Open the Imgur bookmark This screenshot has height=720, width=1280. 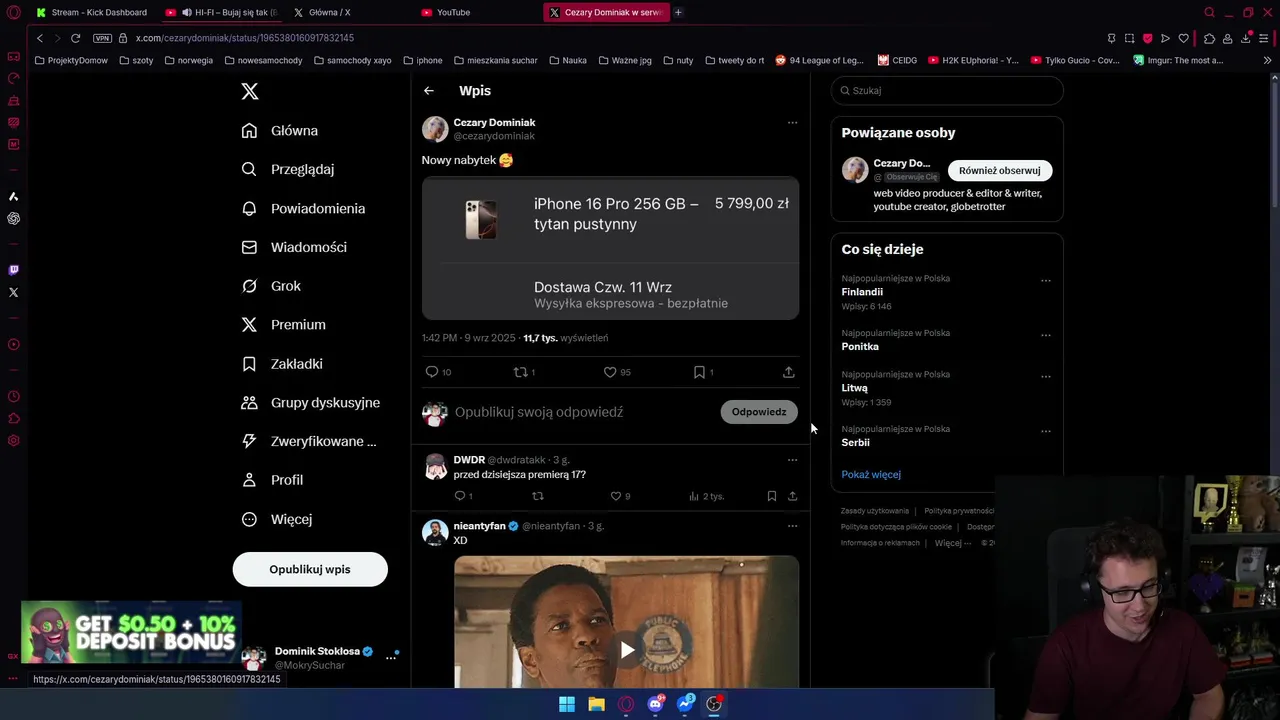1178,60
